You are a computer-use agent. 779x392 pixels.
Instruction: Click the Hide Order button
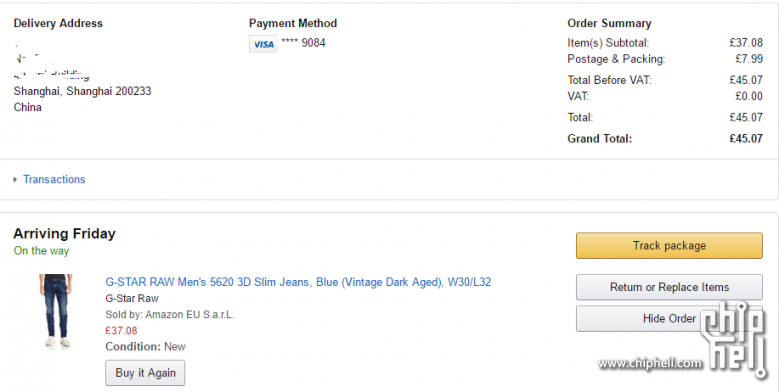(x=669, y=318)
